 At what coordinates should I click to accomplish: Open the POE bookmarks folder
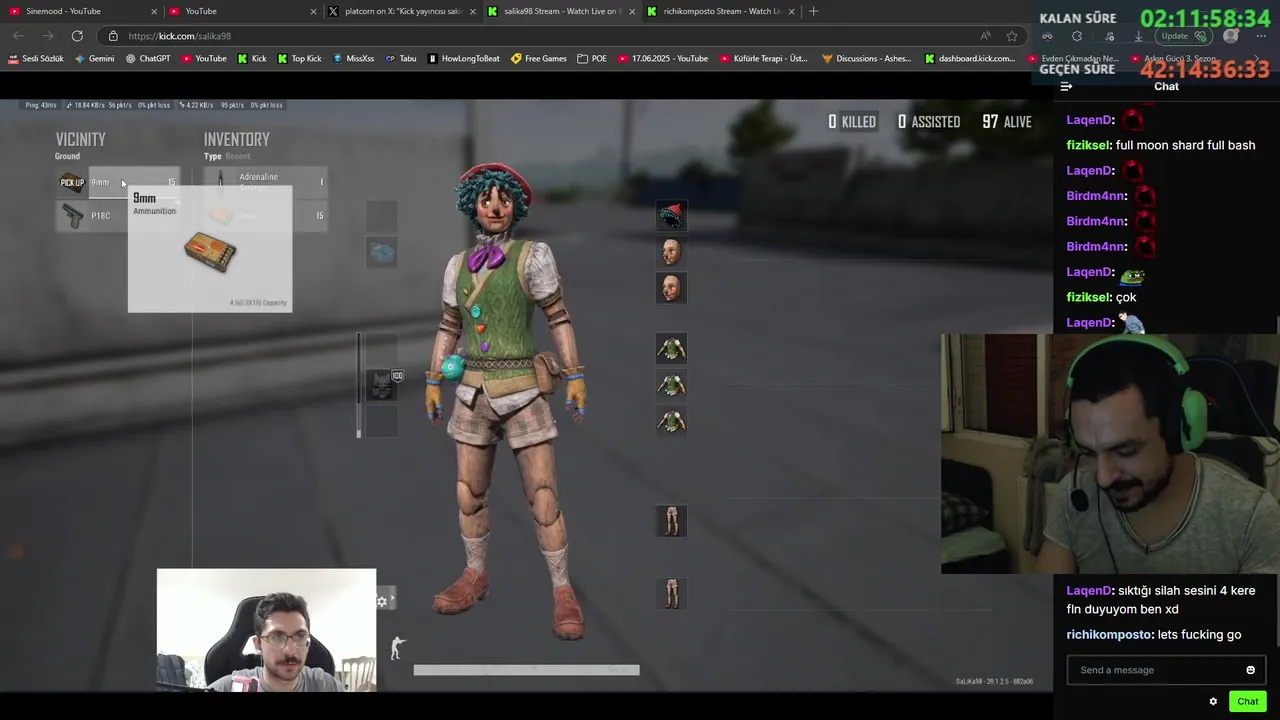pyautogui.click(x=592, y=59)
